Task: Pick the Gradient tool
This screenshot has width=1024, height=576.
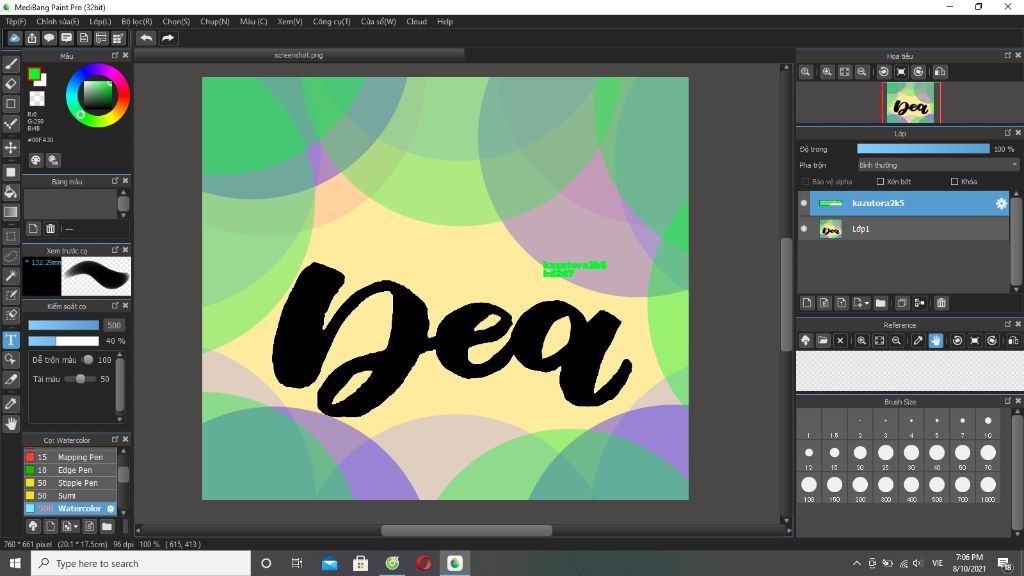Action: pyautogui.click(x=10, y=212)
